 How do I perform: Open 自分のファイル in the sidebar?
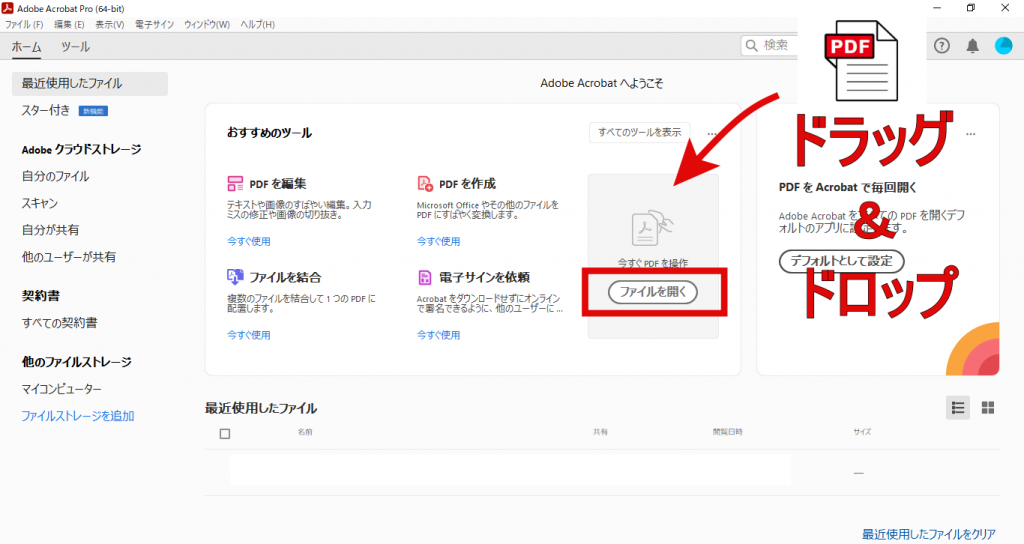click(x=56, y=176)
